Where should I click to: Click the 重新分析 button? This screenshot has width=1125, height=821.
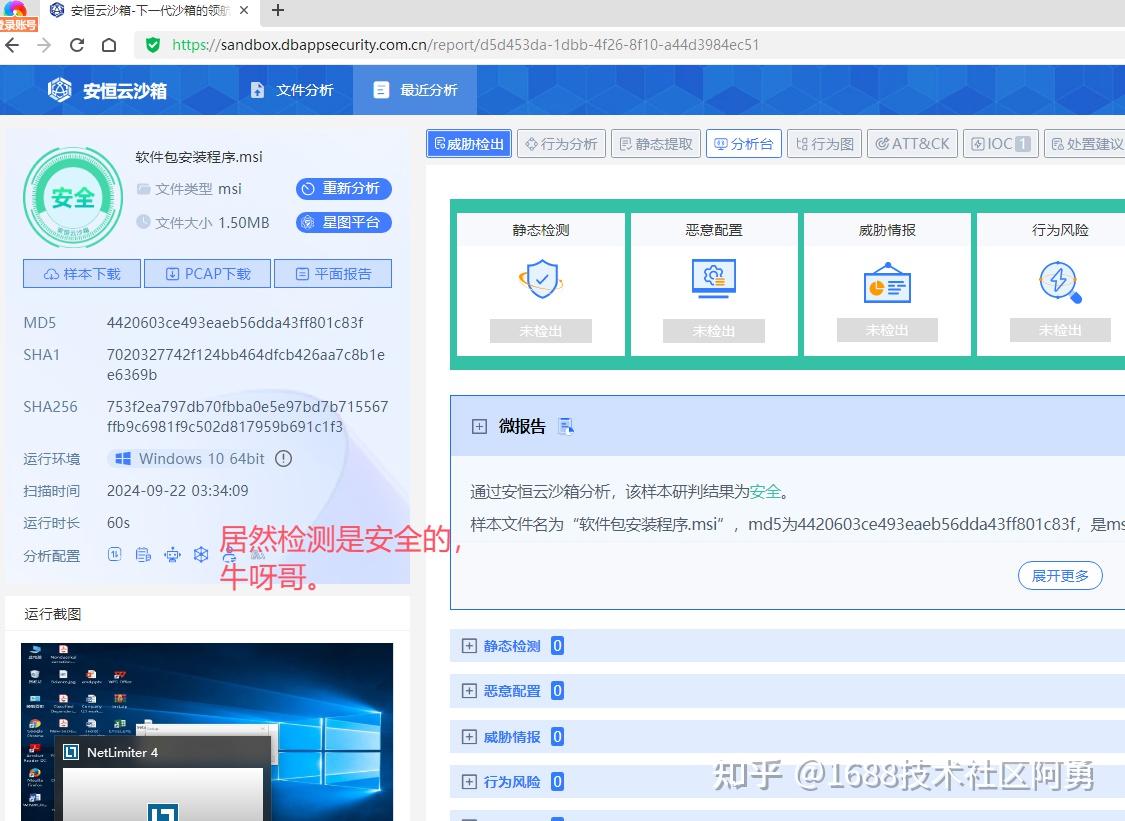[x=343, y=188]
